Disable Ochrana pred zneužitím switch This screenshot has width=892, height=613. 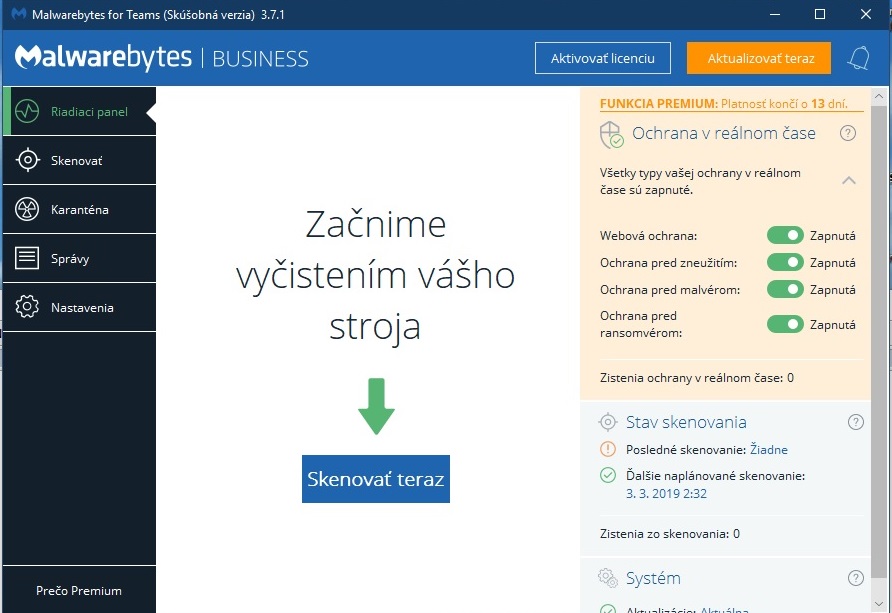(x=785, y=262)
